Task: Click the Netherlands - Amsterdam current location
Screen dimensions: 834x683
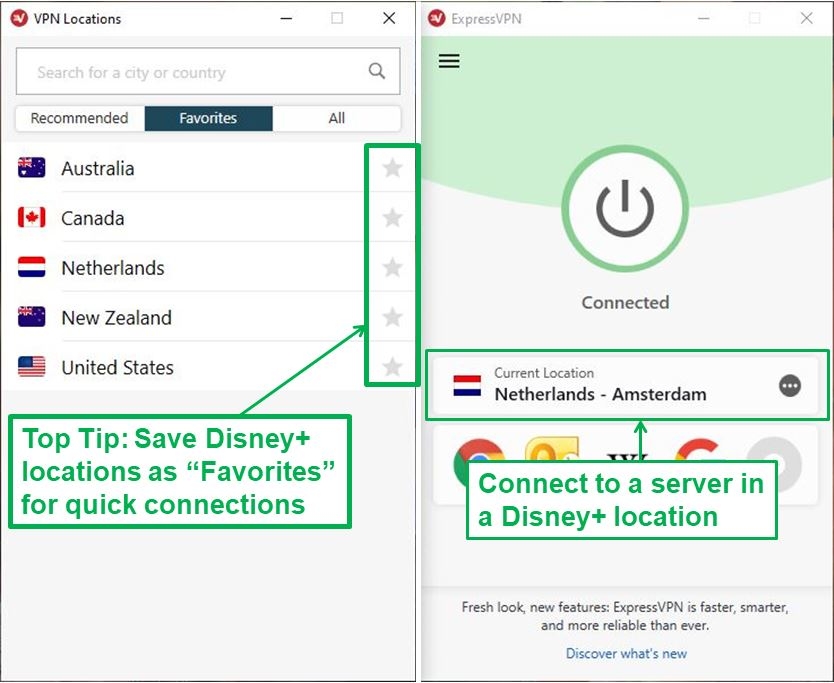Action: tap(626, 386)
